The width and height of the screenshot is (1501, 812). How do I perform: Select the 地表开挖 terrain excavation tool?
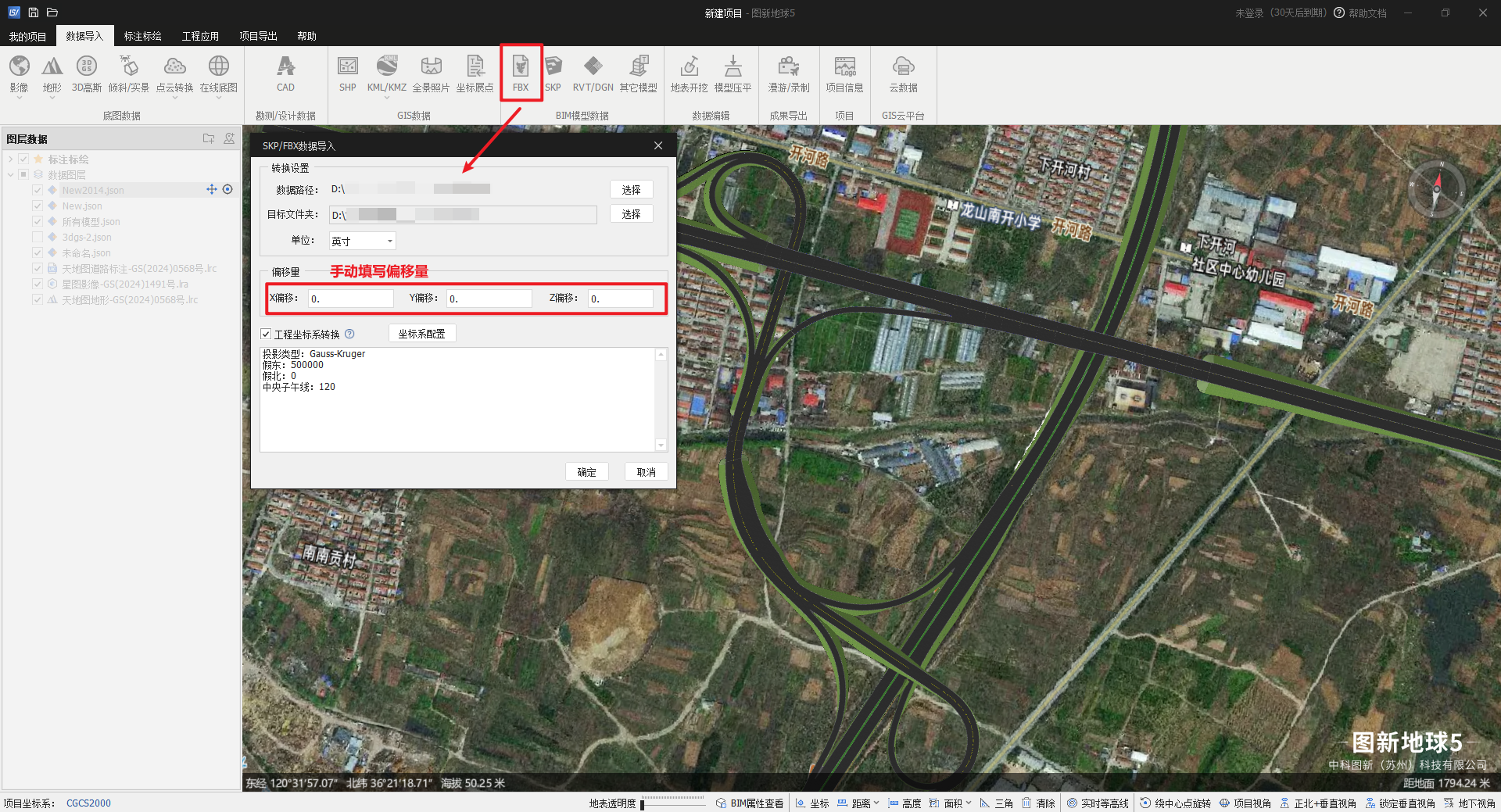[x=689, y=73]
